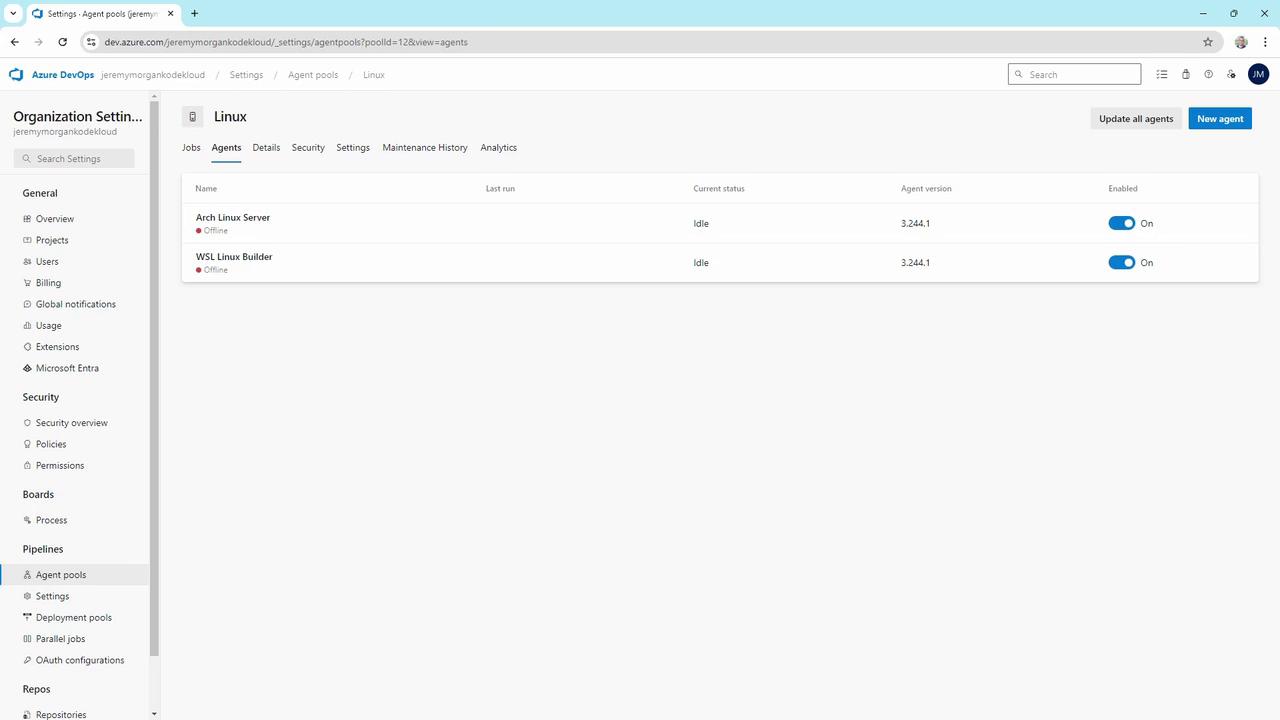Viewport: 1280px width, 720px height.
Task: Open the jeremymorgankodekloud breadcrumb link
Action: click(153, 75)
